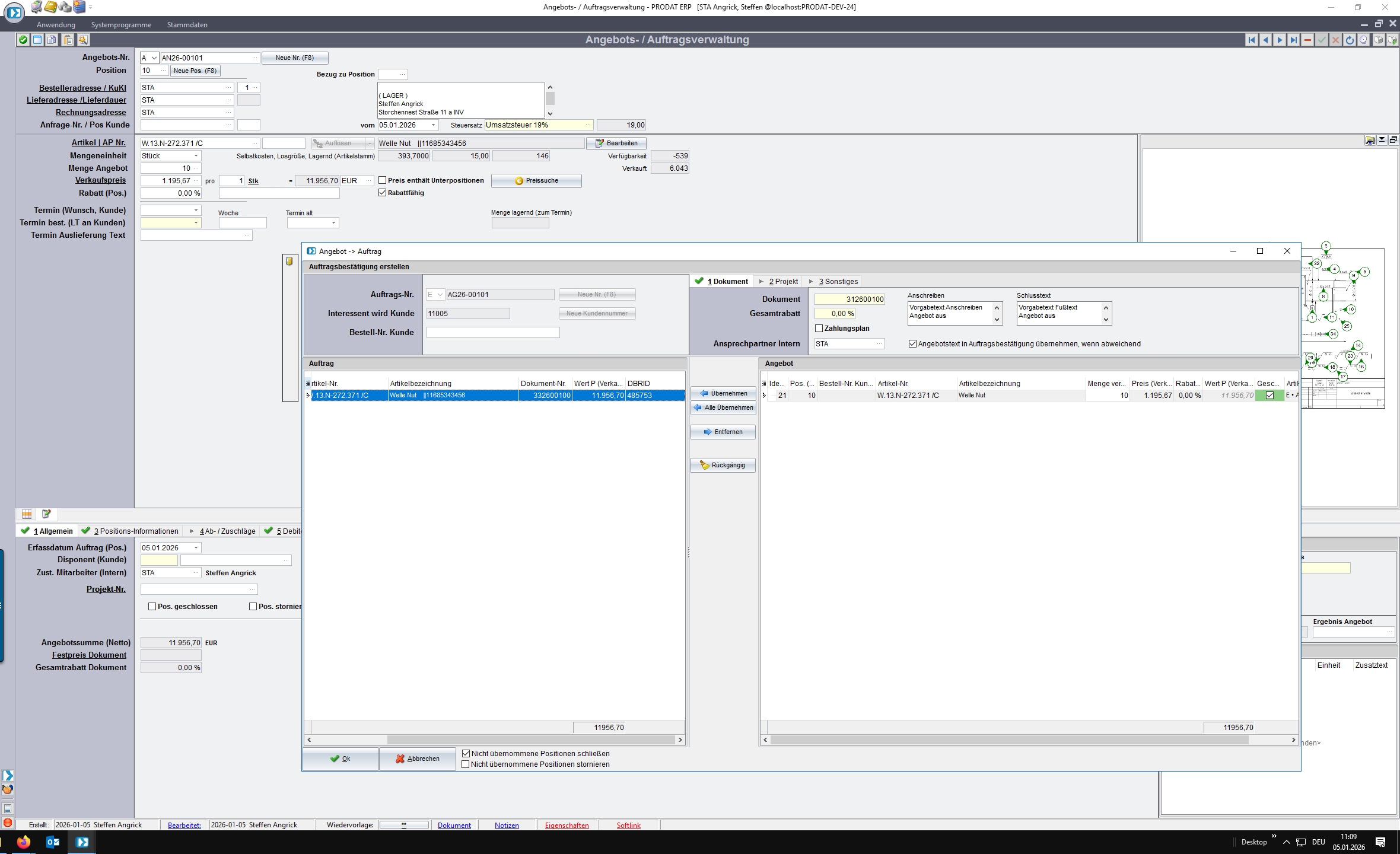Click the Bestell-Nr. Kunde input field
Screen dimensions: 1400x854
coord(492,333)
